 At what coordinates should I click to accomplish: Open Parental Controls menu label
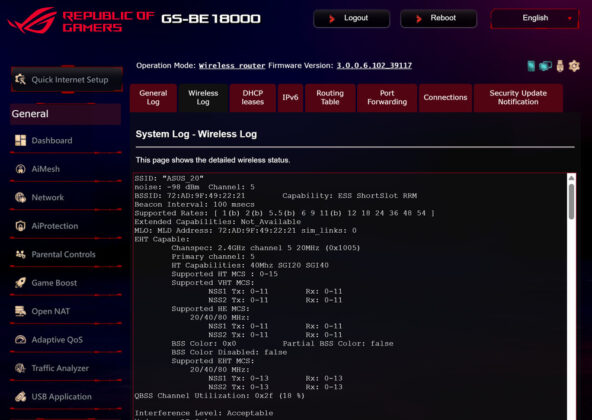(63, 254)
